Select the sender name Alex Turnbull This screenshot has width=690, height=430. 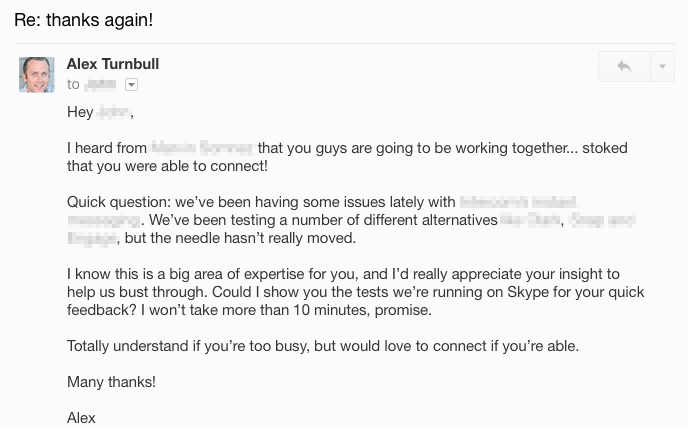pyautogui.click(x=113, y=64)
